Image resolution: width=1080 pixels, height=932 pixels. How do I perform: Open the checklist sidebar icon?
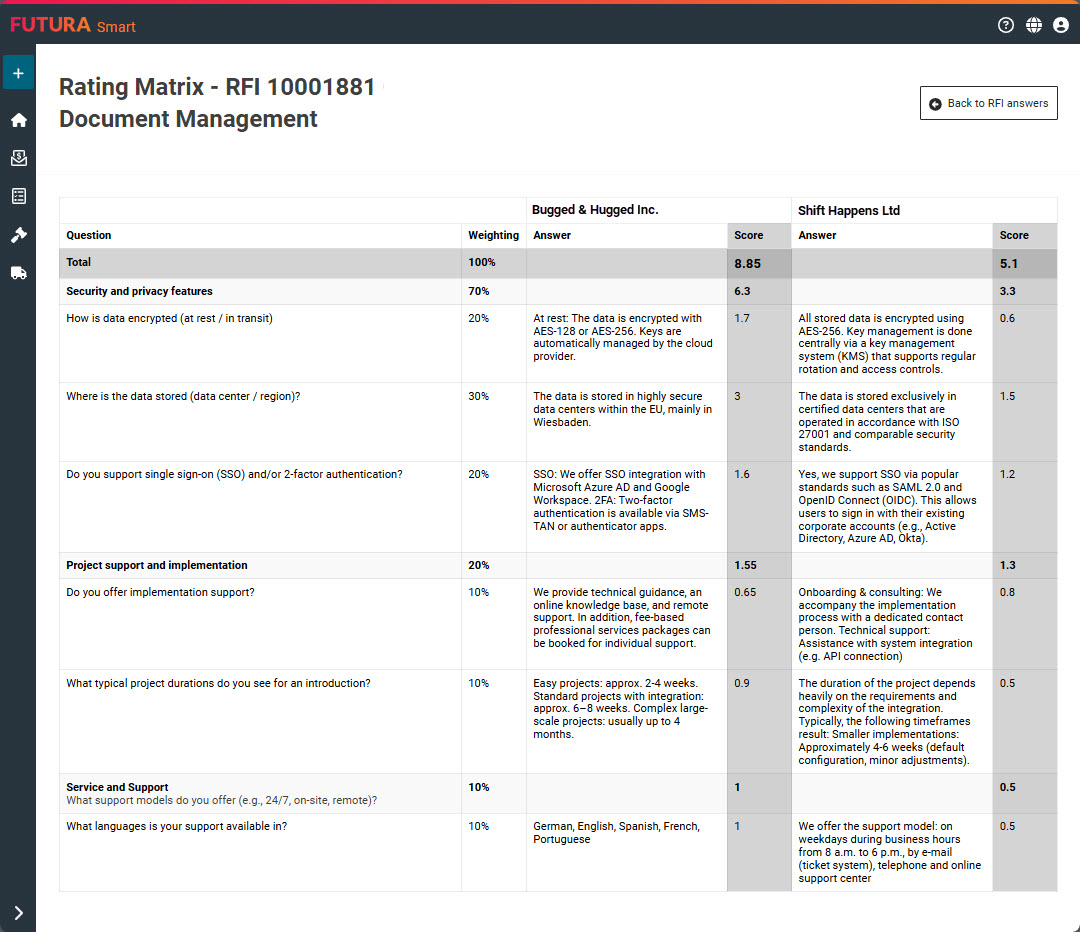click(x=18, y=196)
